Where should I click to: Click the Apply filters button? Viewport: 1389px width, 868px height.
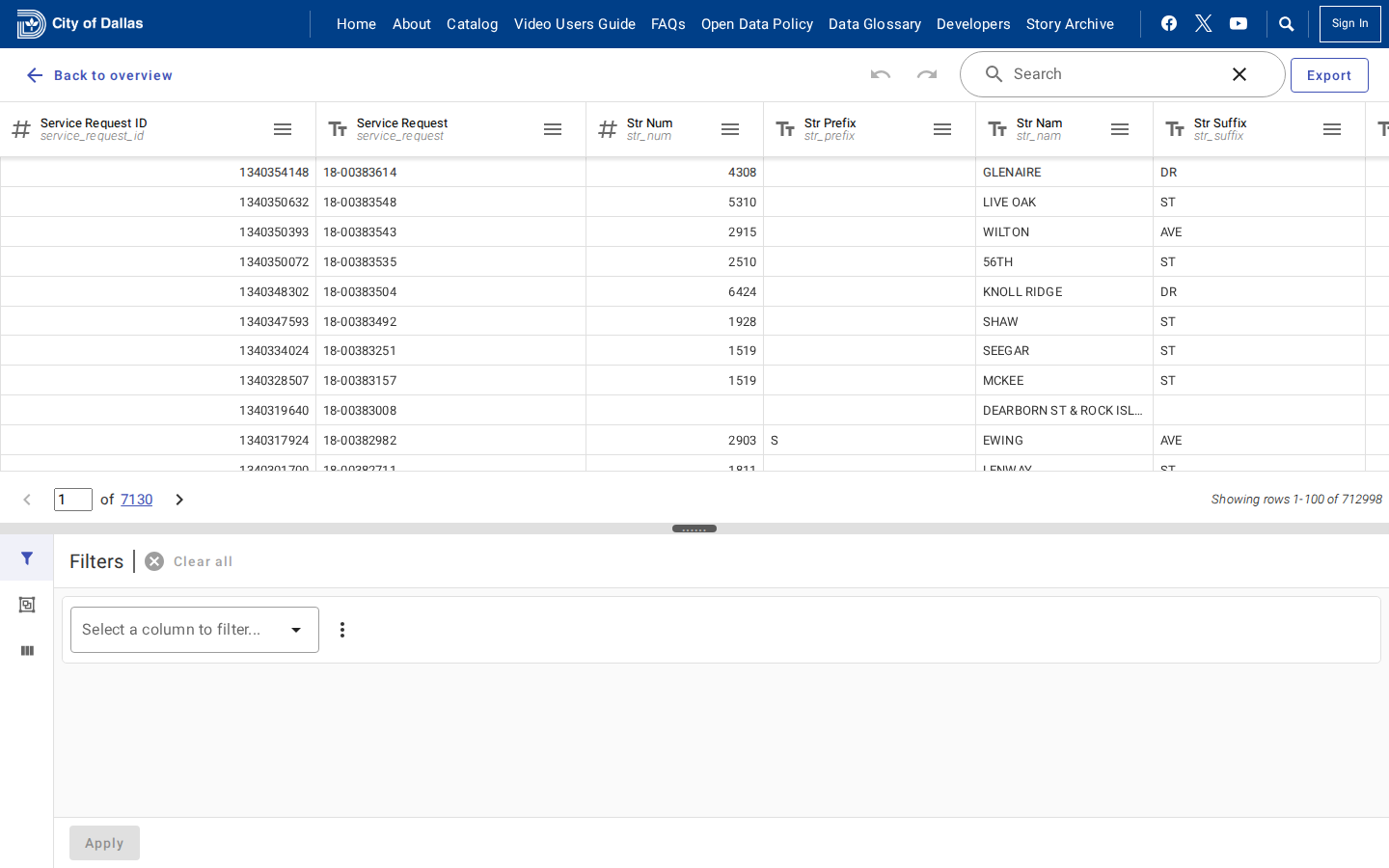tap(104, 843)
